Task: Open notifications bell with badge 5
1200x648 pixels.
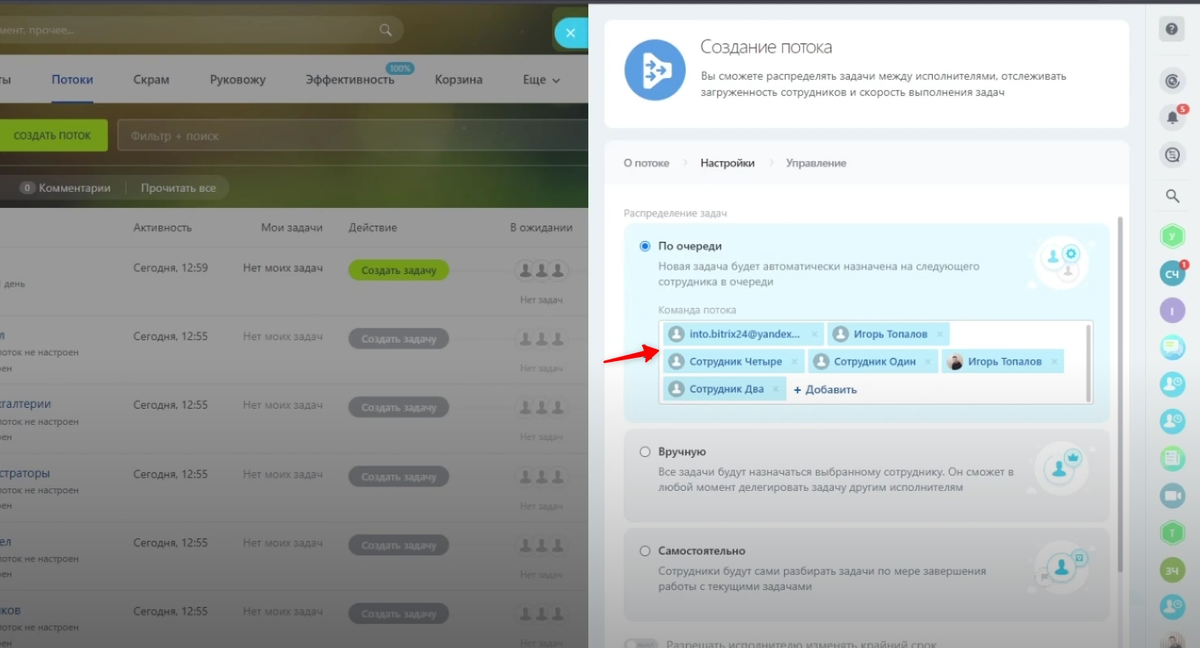Action: [x=1172, y=117]
